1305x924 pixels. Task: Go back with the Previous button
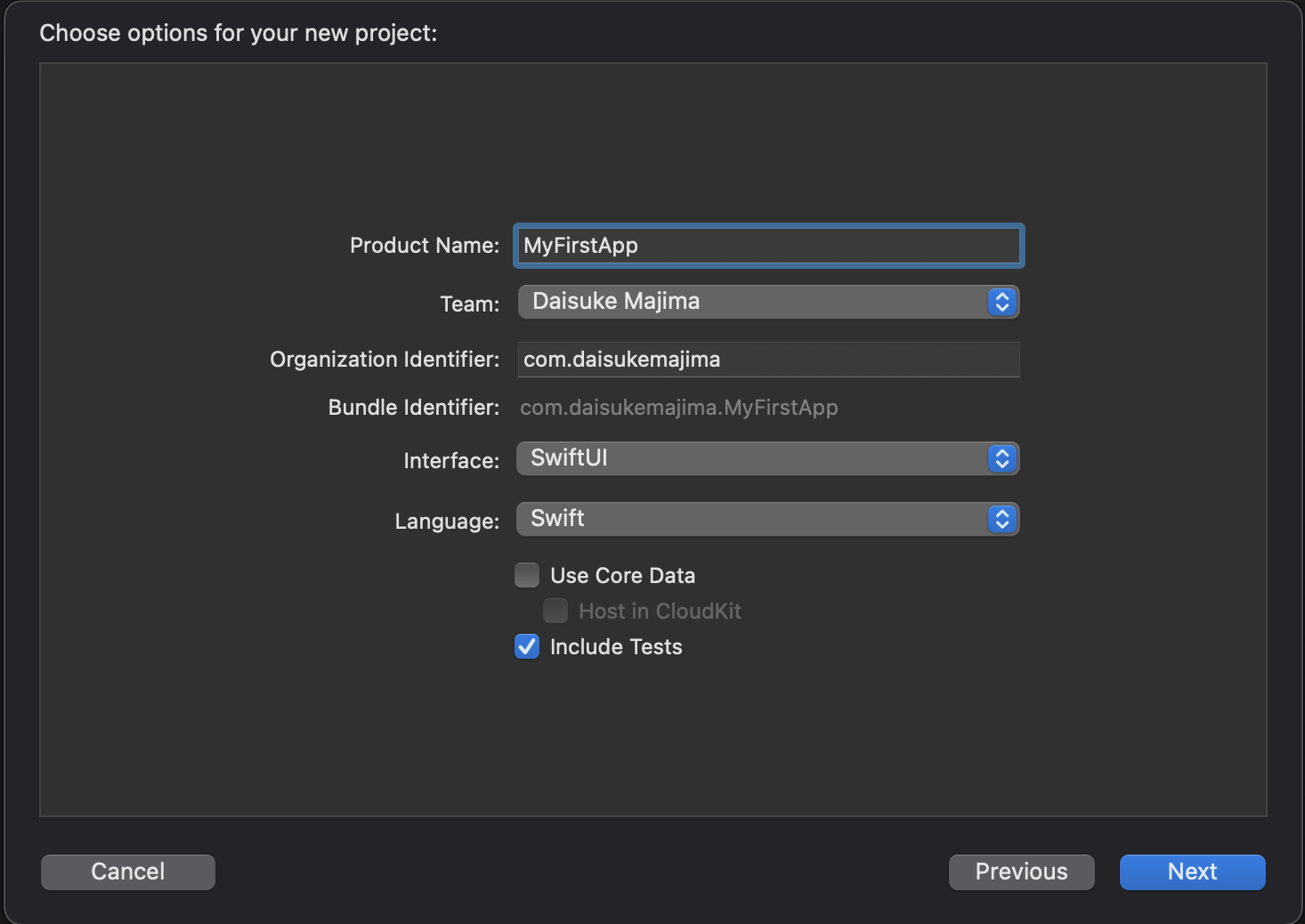pyautogui.click(x=1021, y=871)
